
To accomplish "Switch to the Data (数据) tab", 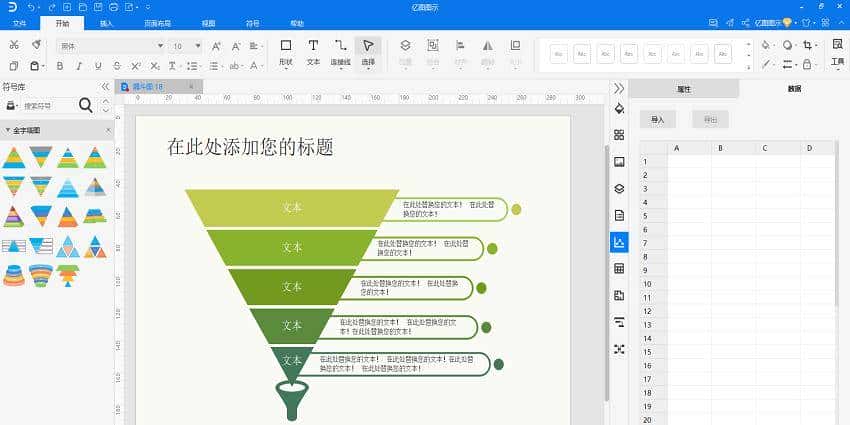I will click(x=795, y=89).
